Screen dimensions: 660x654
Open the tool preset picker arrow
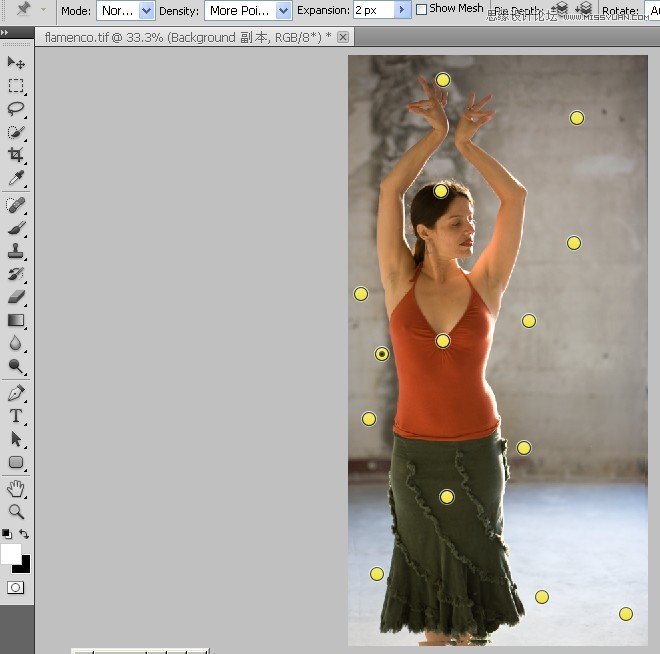43,9
